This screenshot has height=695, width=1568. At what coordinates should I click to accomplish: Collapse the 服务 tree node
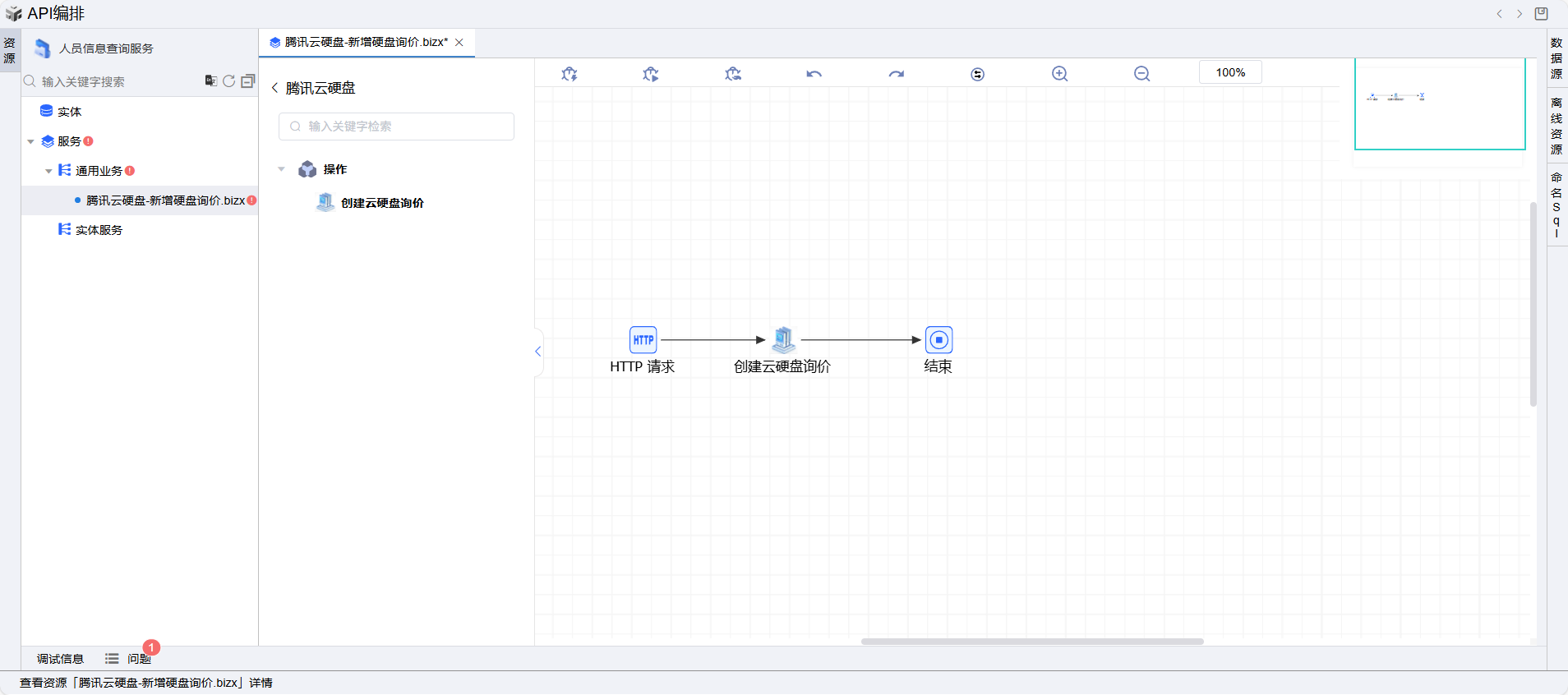31,141
